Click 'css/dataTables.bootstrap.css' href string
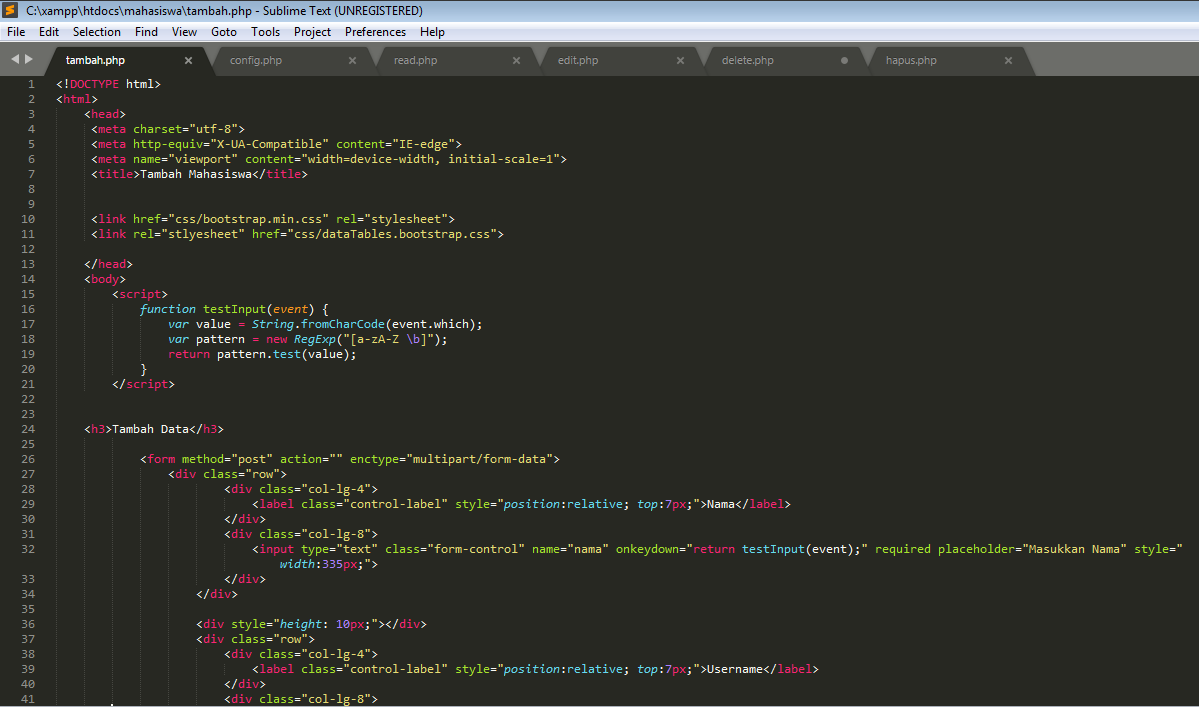Image resolution: width=1199 pixels, height=707 pixels. coord(392,235)
